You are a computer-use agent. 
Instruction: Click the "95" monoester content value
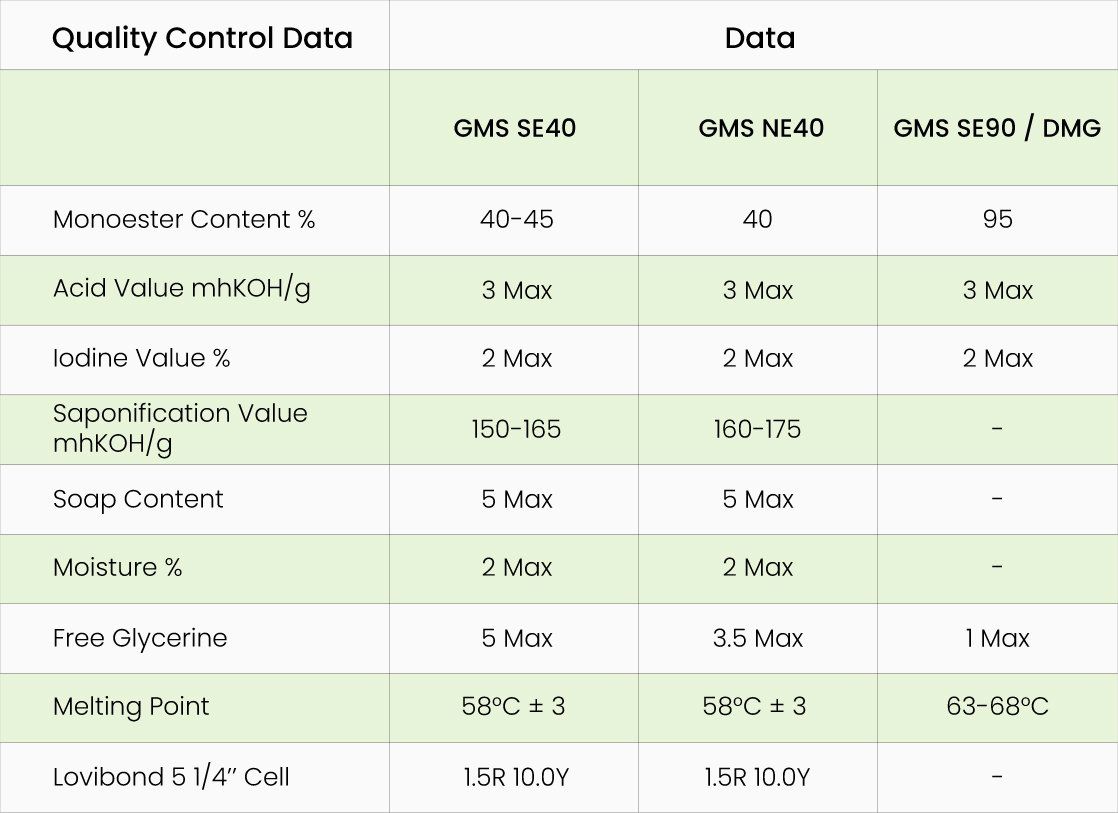click(997, 219)
